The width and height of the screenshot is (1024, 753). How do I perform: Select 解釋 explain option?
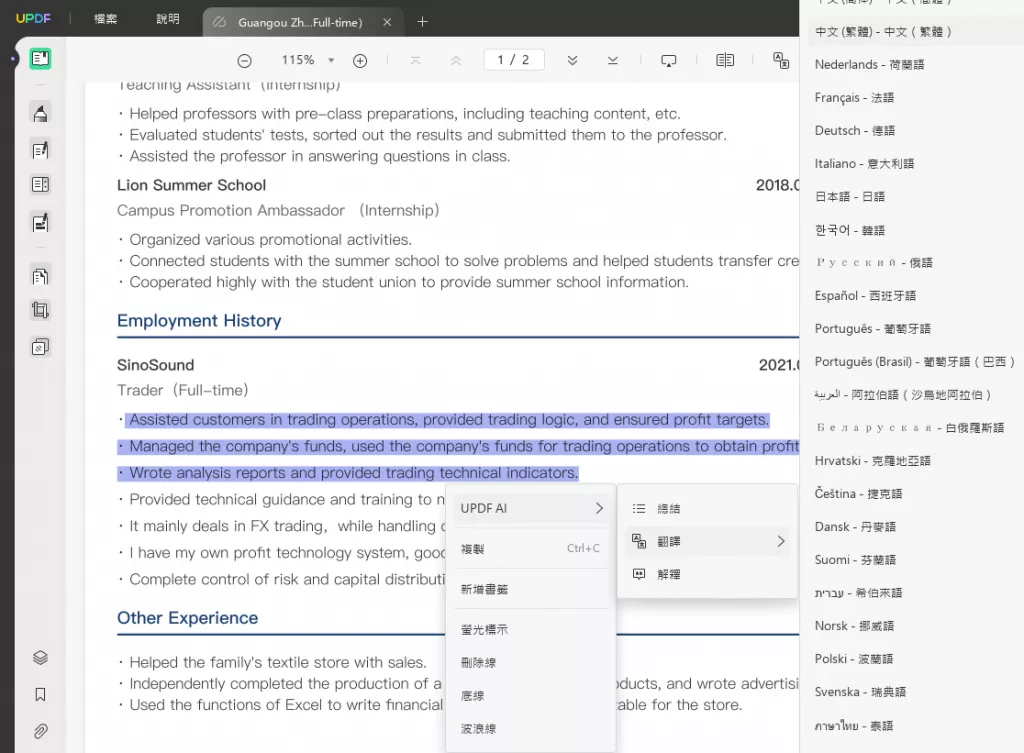coord(707,574)
